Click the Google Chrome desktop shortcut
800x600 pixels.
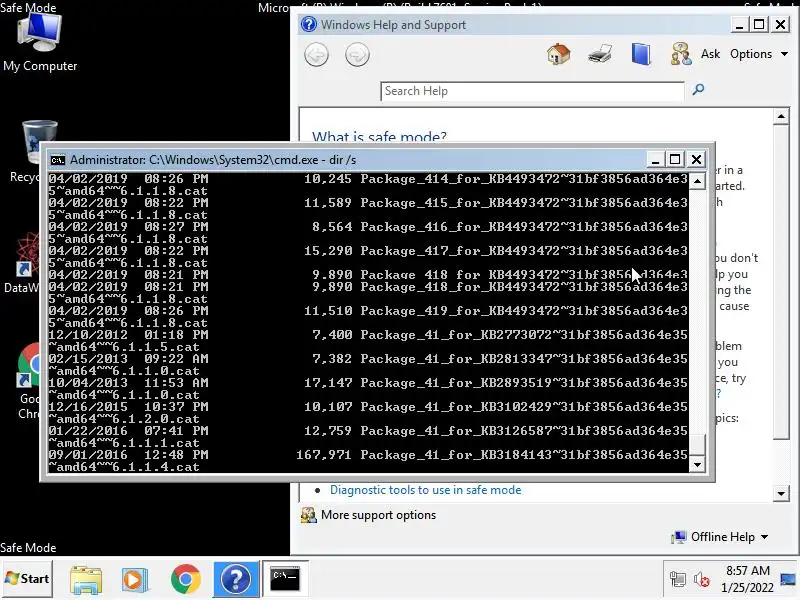click(x=29, y=380)
